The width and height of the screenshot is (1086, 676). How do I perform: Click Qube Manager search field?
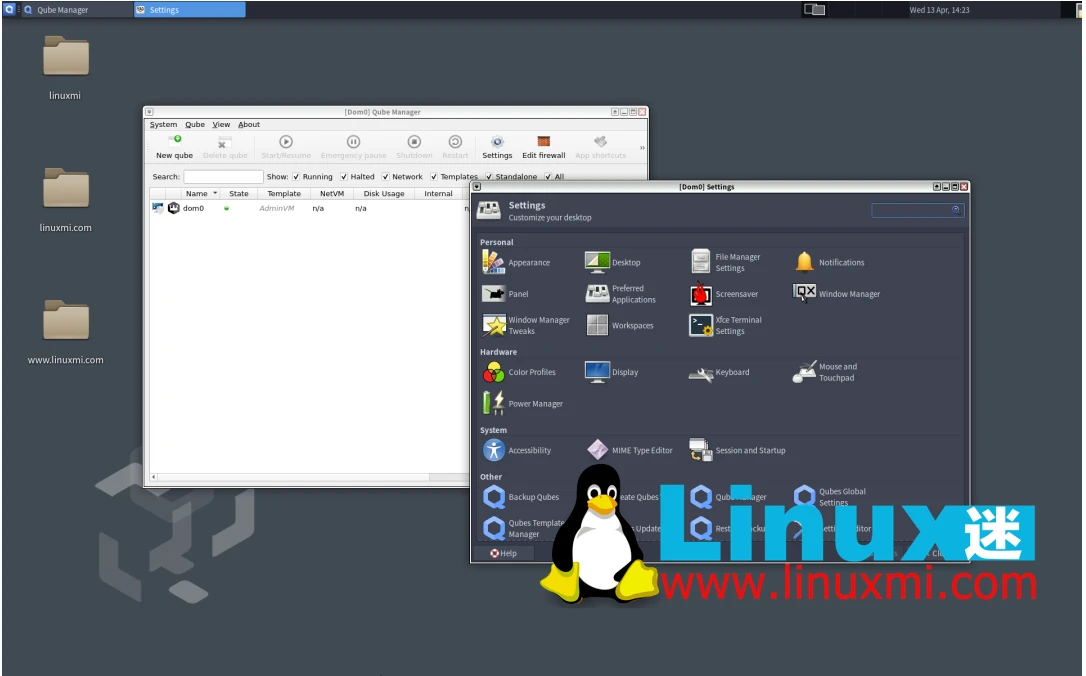coord(223,177)
